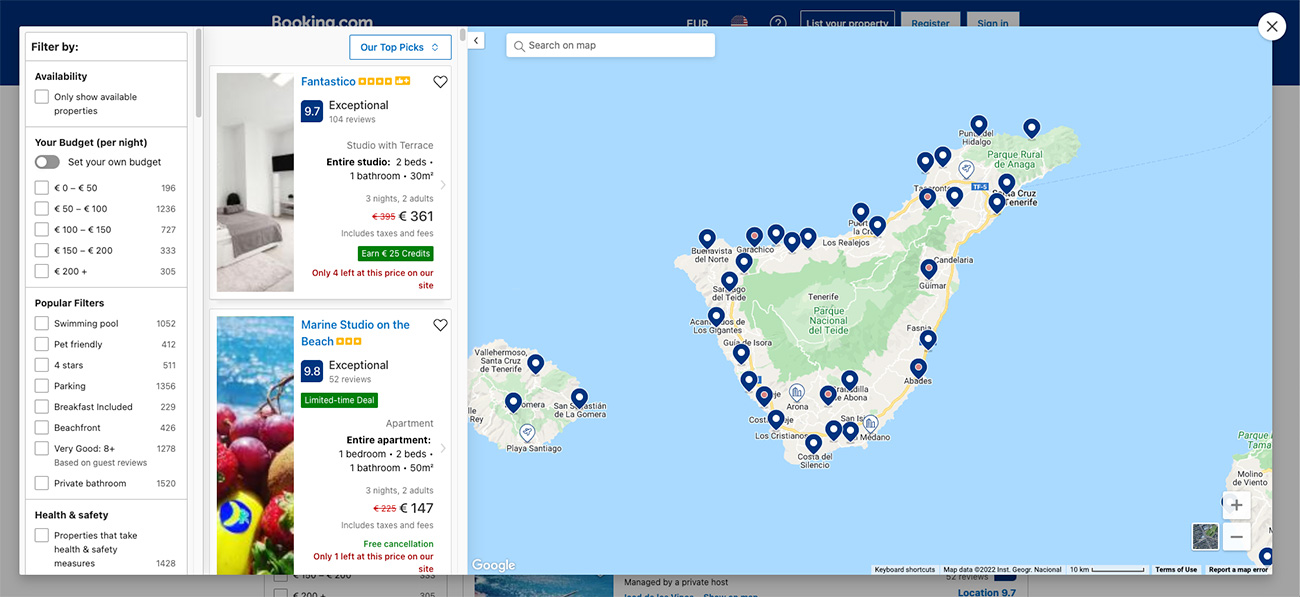Open the Our Top Picks sort dropdown
The height and width of the screenshot is (597, 1300).
(x=400, y=47)
